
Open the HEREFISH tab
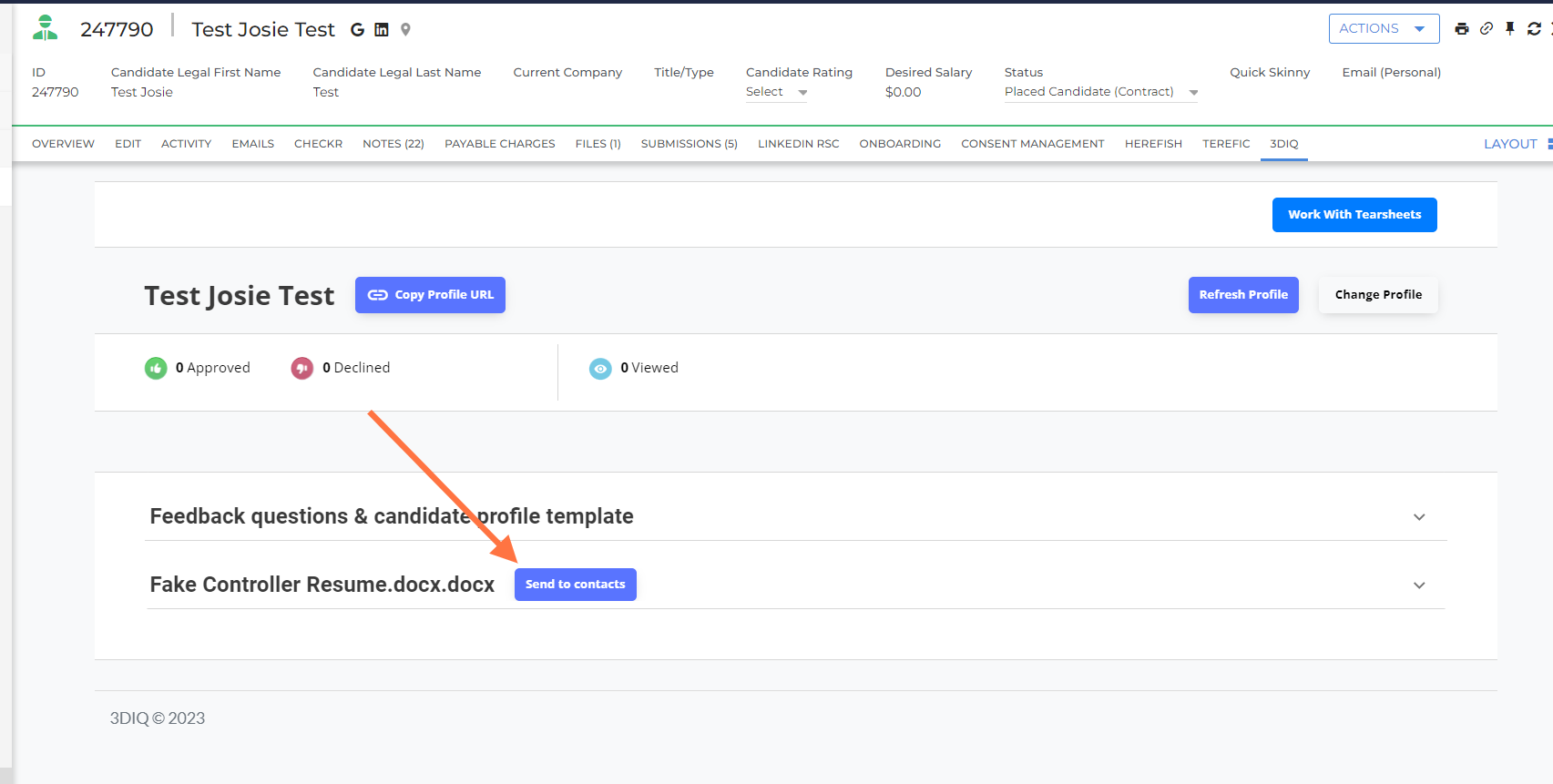click(1153, 144)
